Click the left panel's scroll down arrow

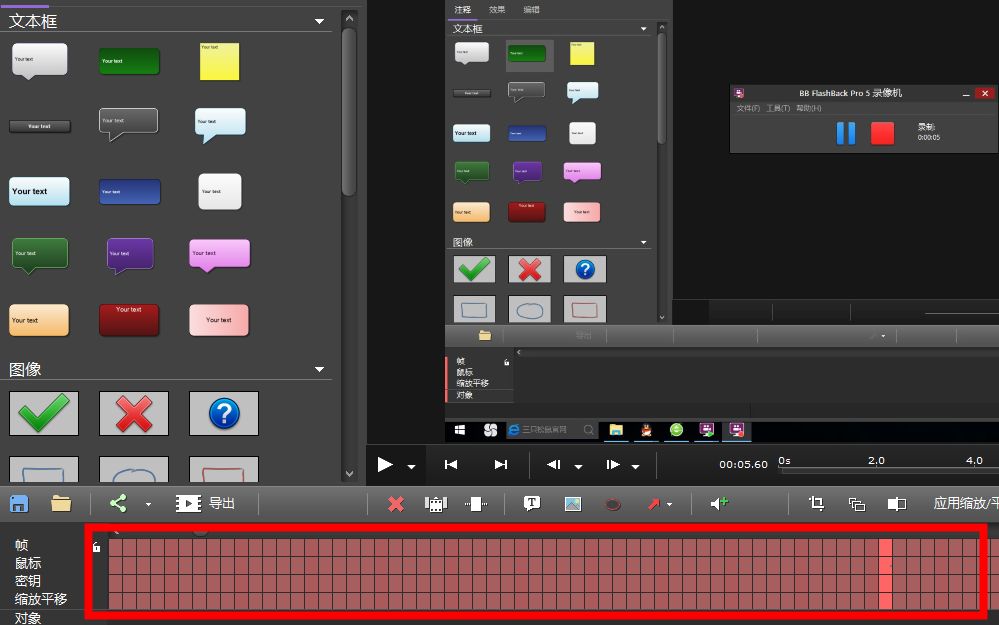pos(349,474)
